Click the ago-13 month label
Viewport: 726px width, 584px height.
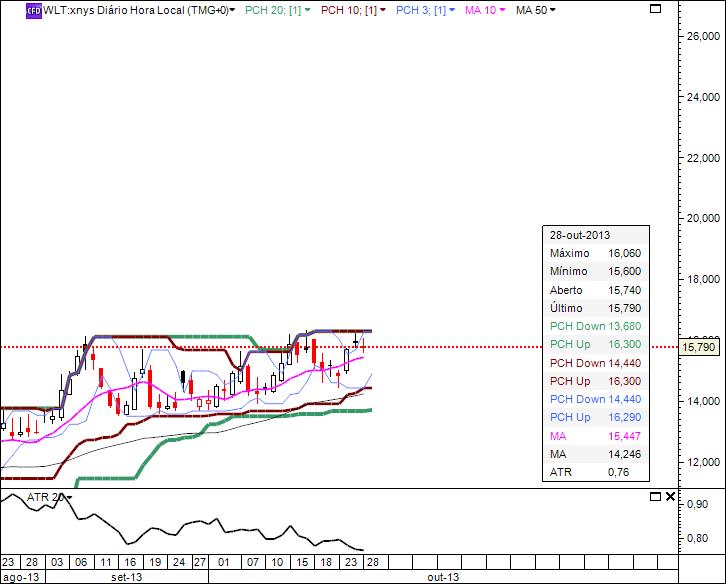click(21, 577)
